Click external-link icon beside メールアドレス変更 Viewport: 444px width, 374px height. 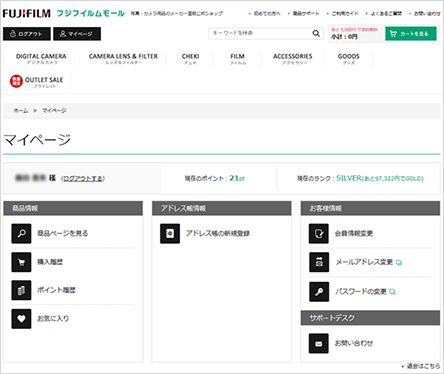pyautogui.click(x=399, y=263)
